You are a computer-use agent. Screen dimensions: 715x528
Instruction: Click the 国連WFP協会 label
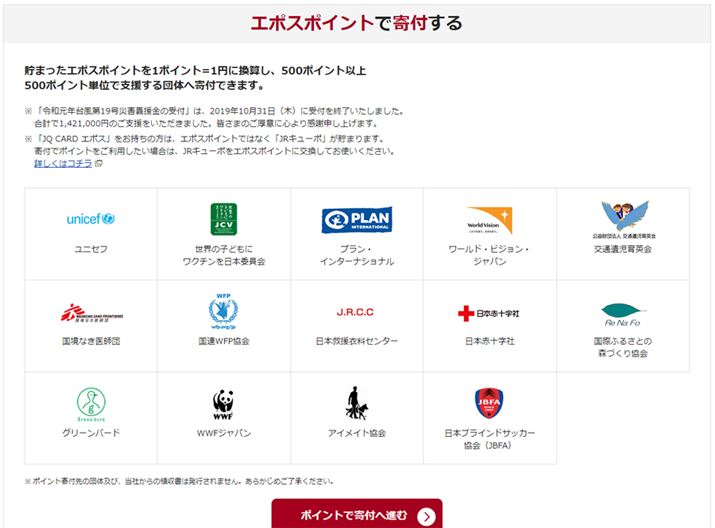223,341
